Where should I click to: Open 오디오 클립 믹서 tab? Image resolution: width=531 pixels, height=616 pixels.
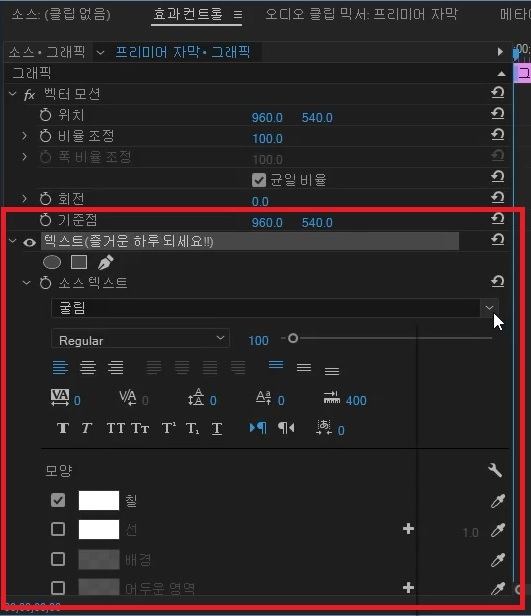point(361,14)
